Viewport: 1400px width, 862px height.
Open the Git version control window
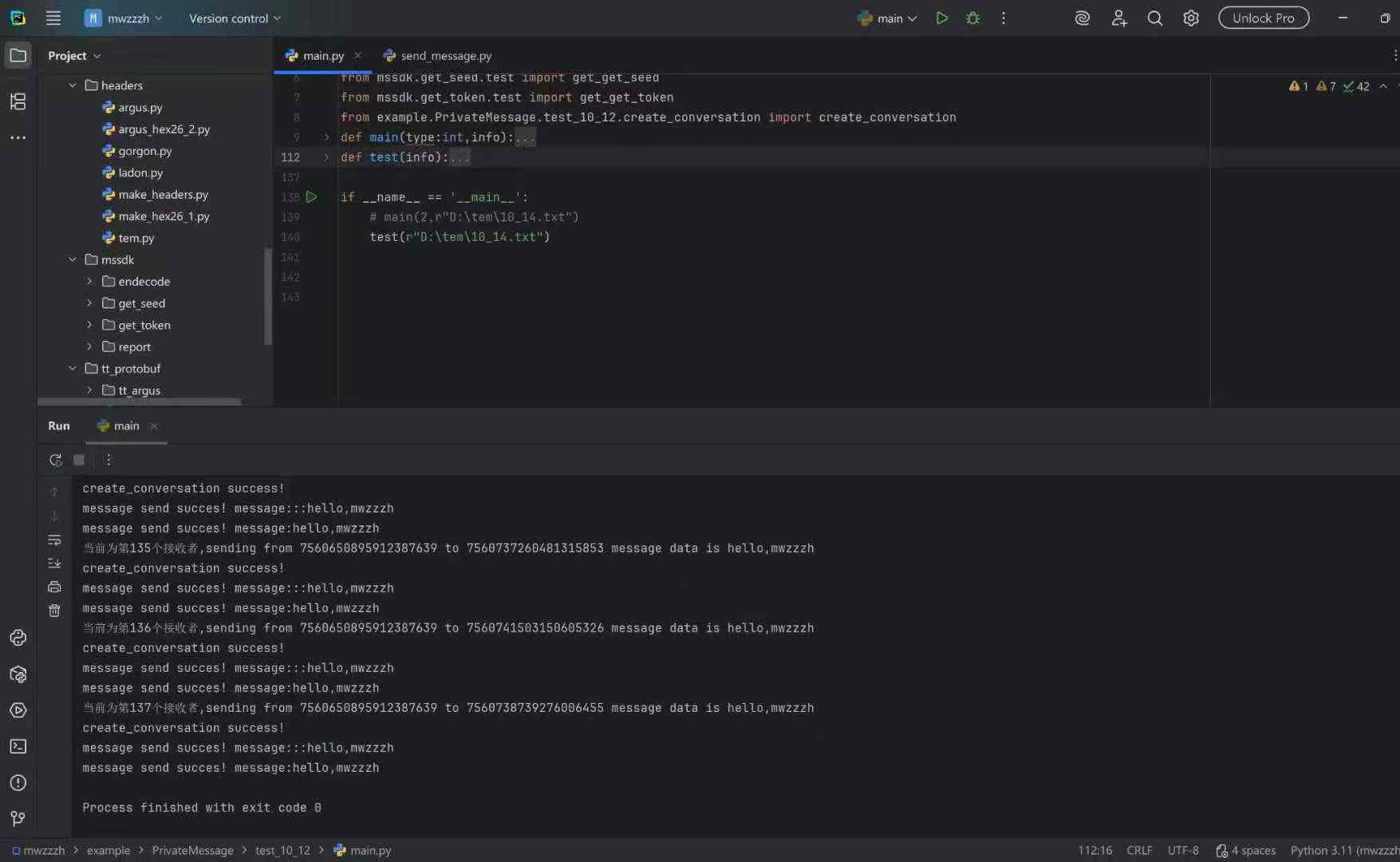coord(18,819)
